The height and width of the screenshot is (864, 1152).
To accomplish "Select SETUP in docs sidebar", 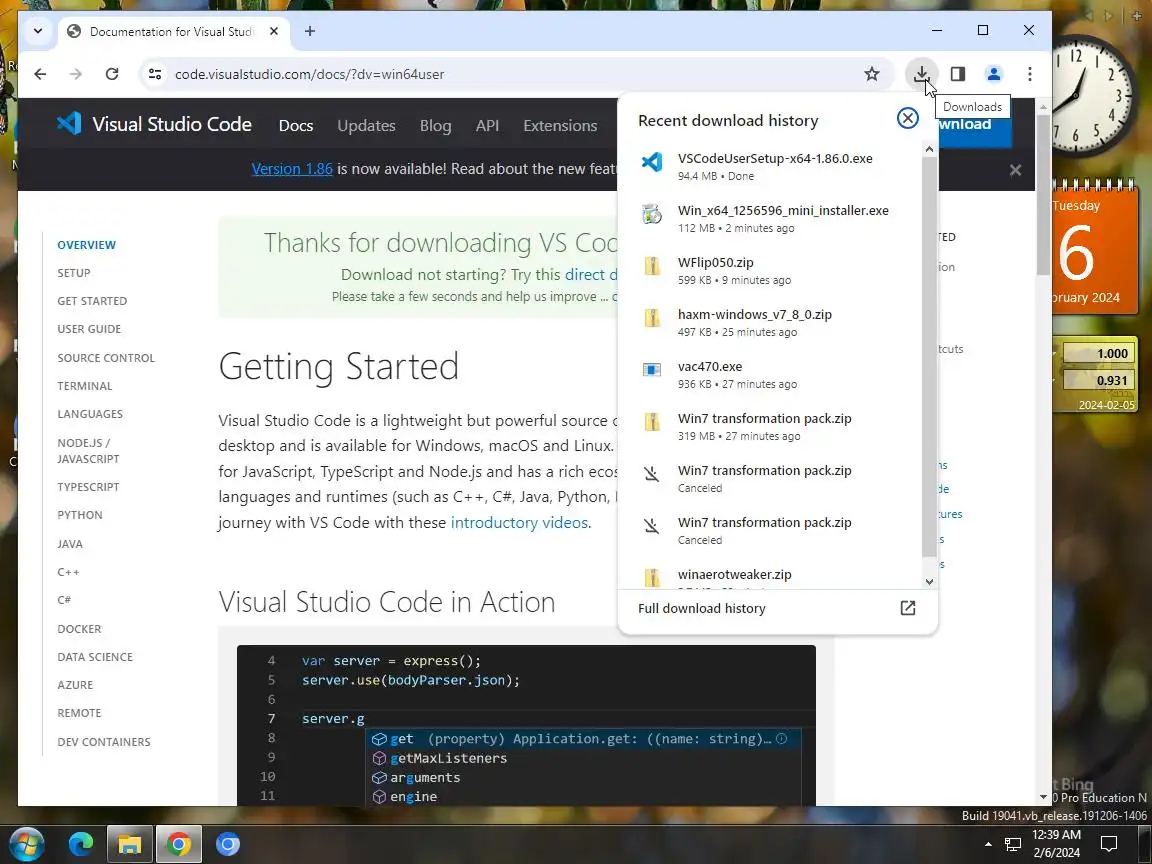I will (73, 273).
